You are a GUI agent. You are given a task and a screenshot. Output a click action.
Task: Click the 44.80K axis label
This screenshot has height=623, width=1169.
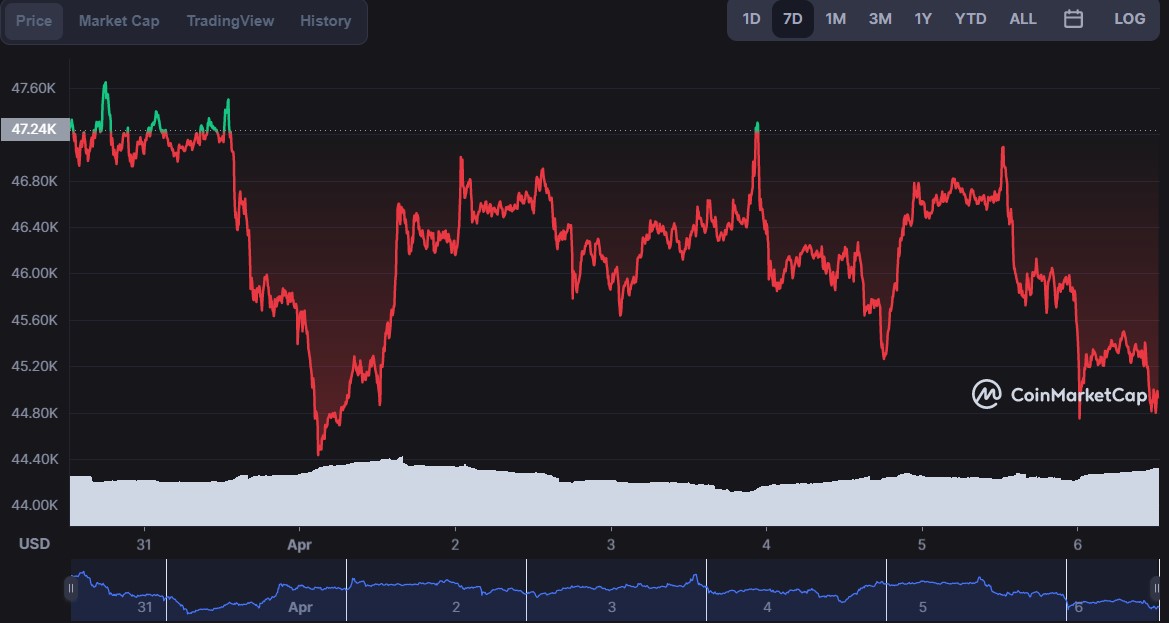34,413
